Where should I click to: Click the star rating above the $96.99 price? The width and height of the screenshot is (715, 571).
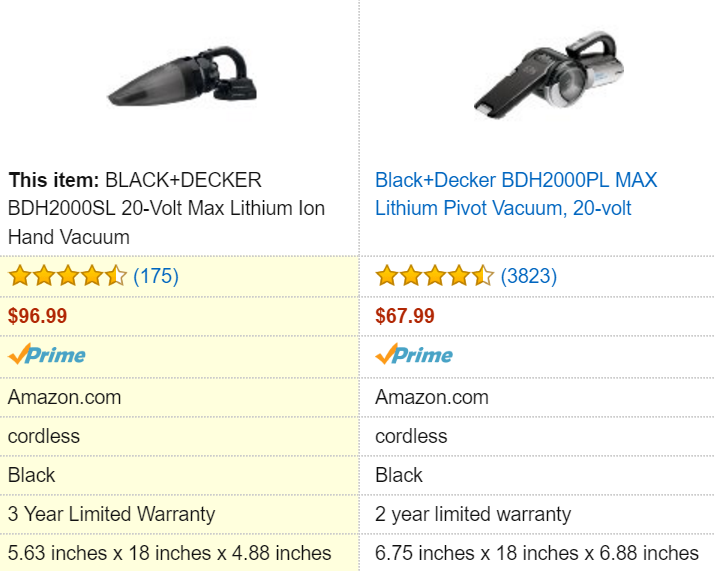(67, 276)
